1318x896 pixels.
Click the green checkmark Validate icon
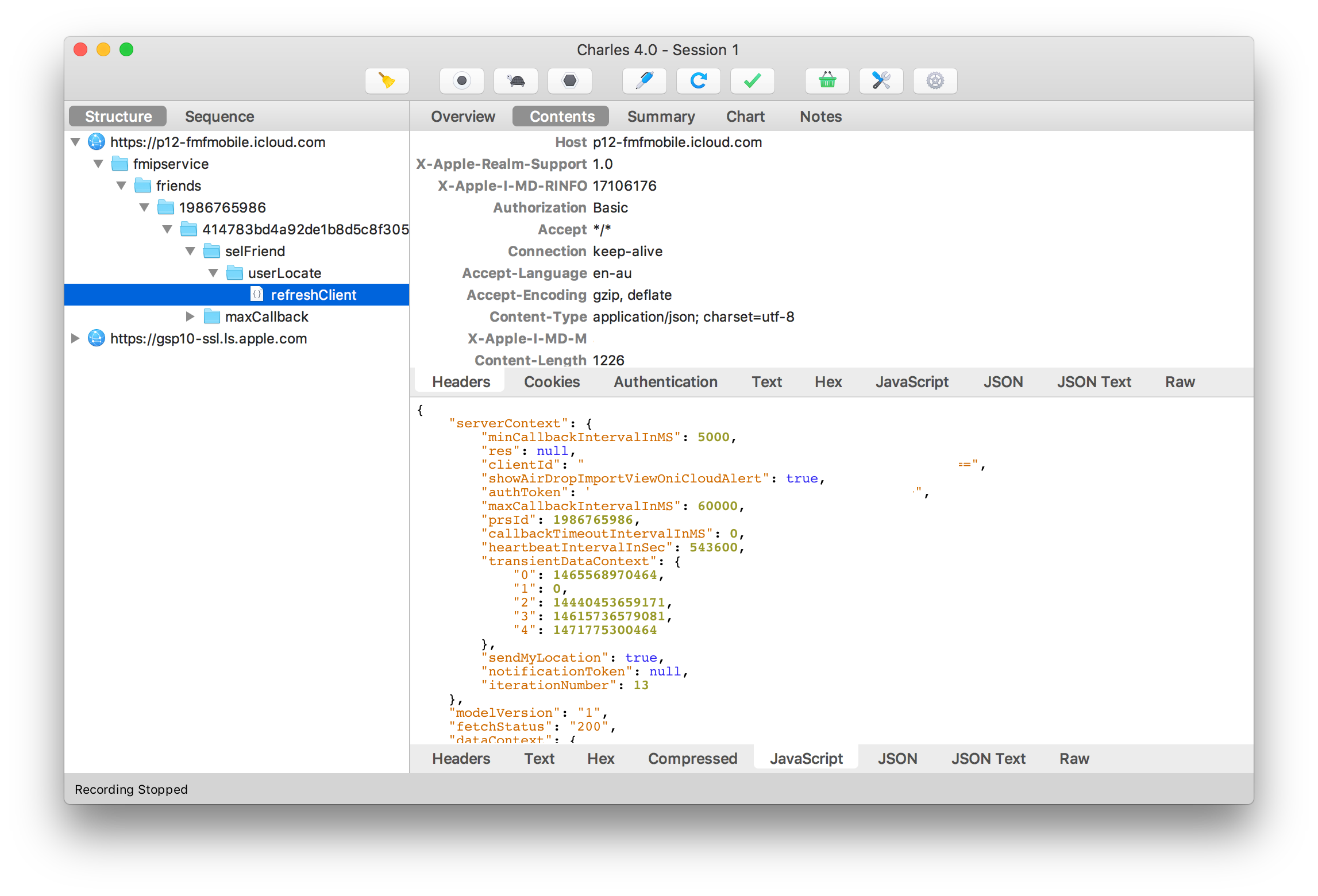pos(753,81)
